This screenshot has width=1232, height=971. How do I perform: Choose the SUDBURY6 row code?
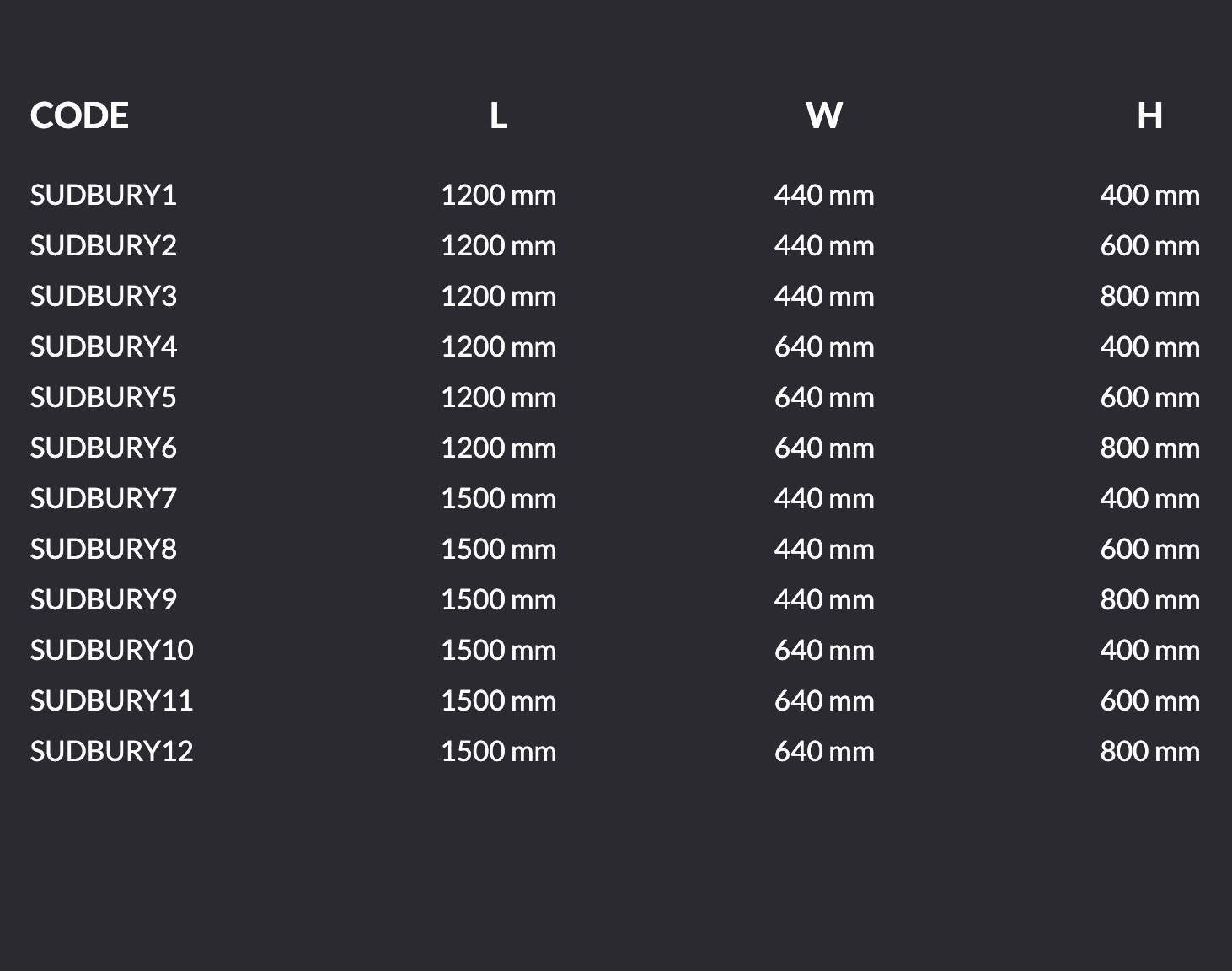click(103, 448)
